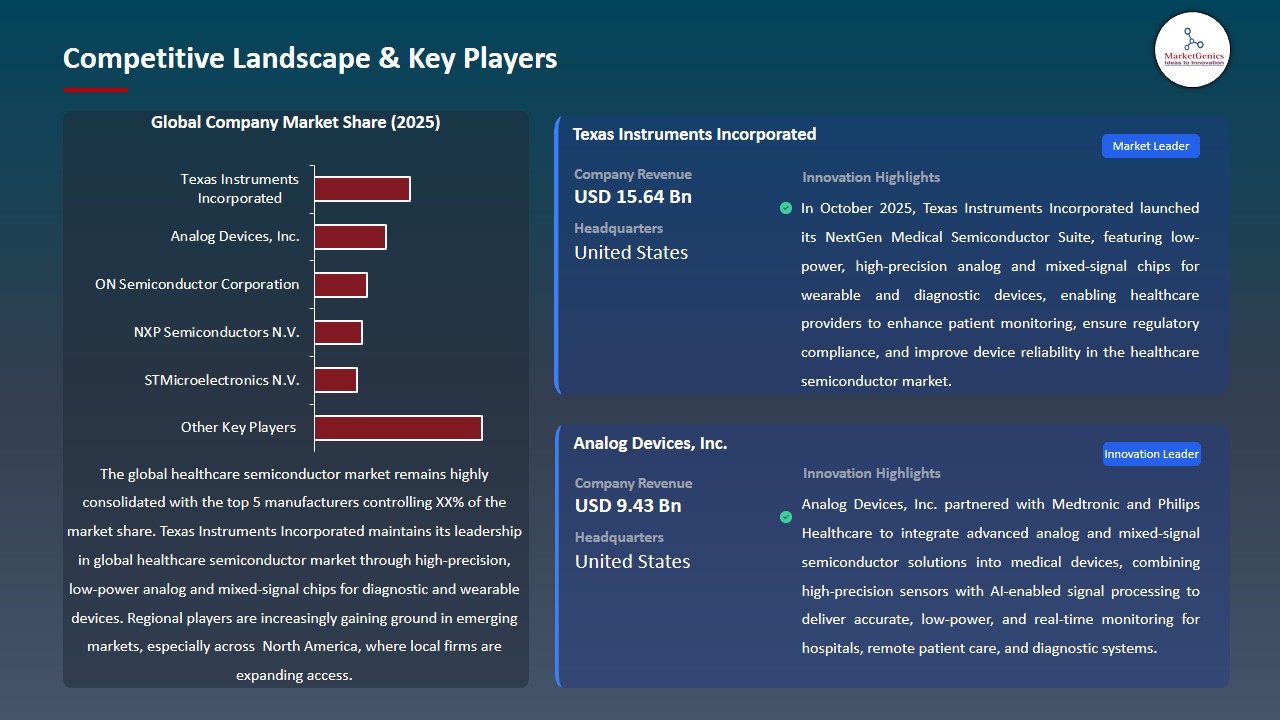The height and width of the screenshot is (720, 1280).
Task: Click the green checkmark beside Texas Instruments highlight
Action: pyautogui.click(x=786, y=208)
